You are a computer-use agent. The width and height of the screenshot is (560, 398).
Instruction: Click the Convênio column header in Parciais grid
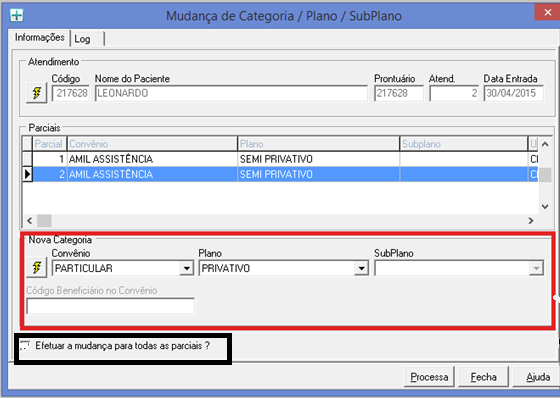pos(152,144)
